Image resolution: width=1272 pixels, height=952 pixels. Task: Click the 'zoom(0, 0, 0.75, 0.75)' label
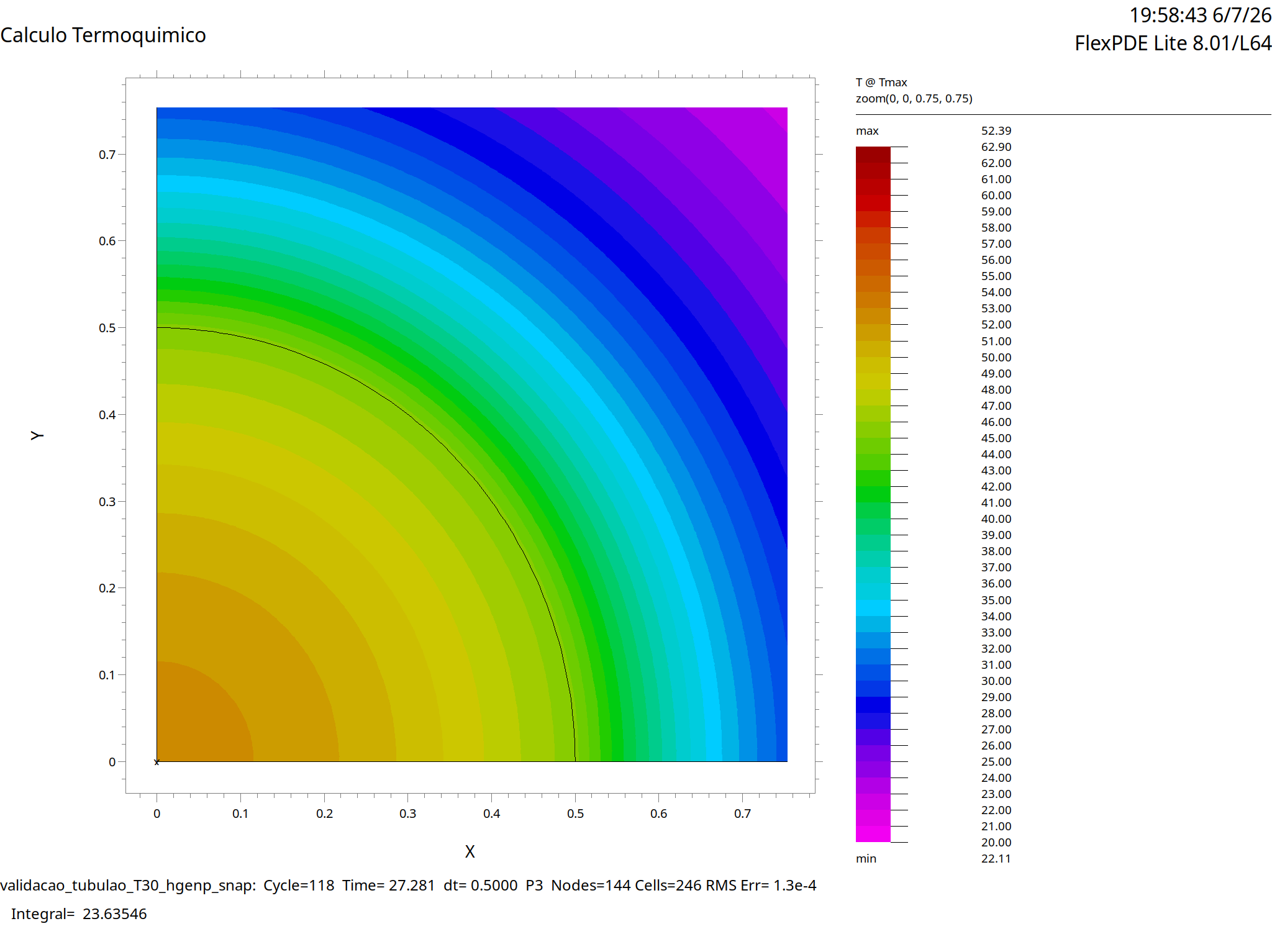click(914, 98)
